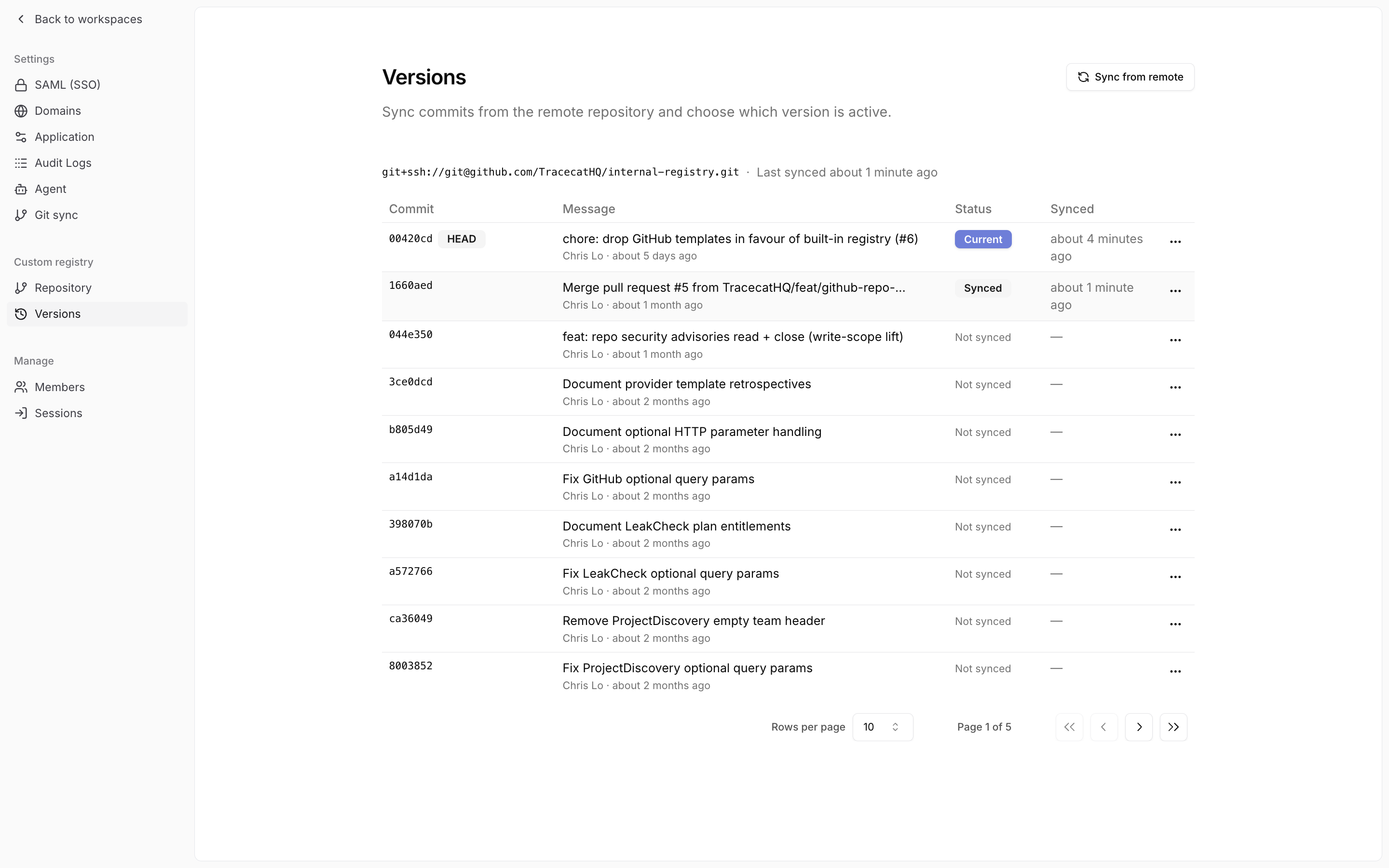Go to the next page of versions
1389x868 pixels.
tap(1139, 727)
